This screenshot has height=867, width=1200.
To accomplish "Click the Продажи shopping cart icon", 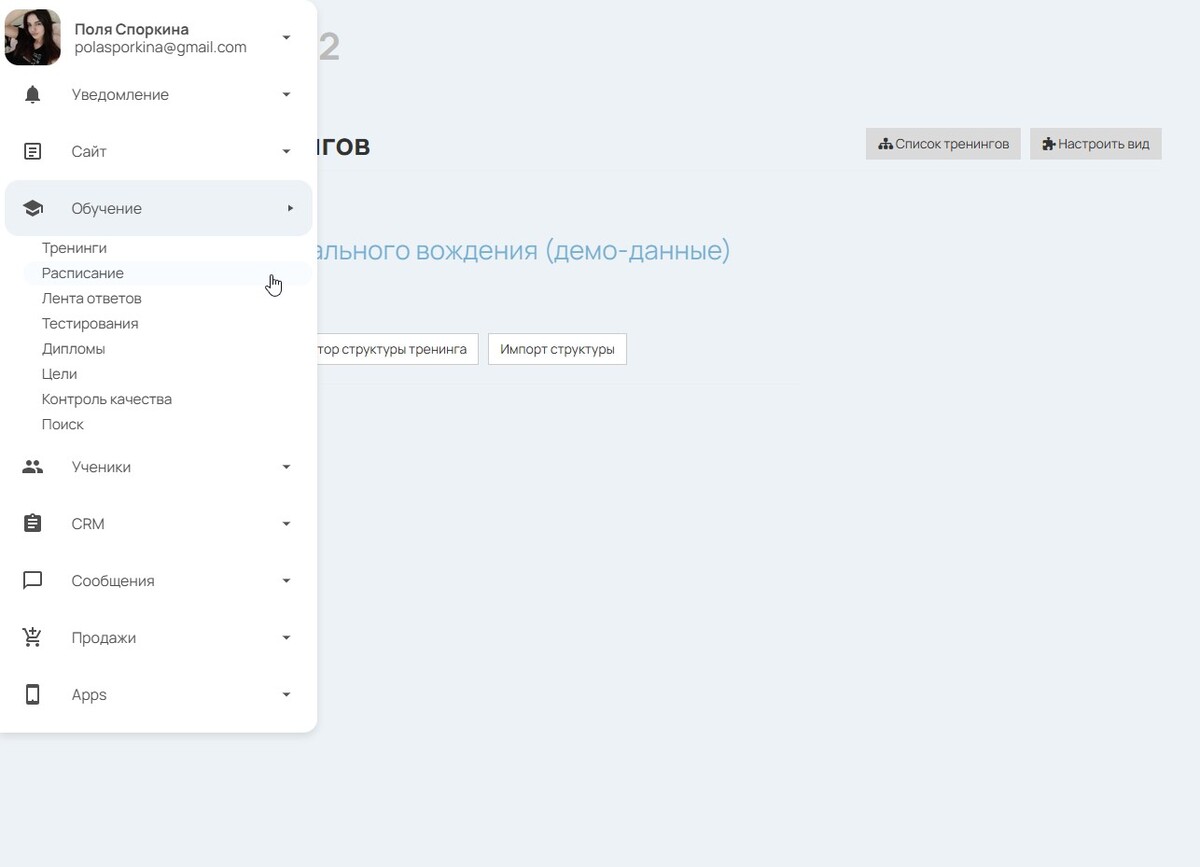I will coord(33,638).
